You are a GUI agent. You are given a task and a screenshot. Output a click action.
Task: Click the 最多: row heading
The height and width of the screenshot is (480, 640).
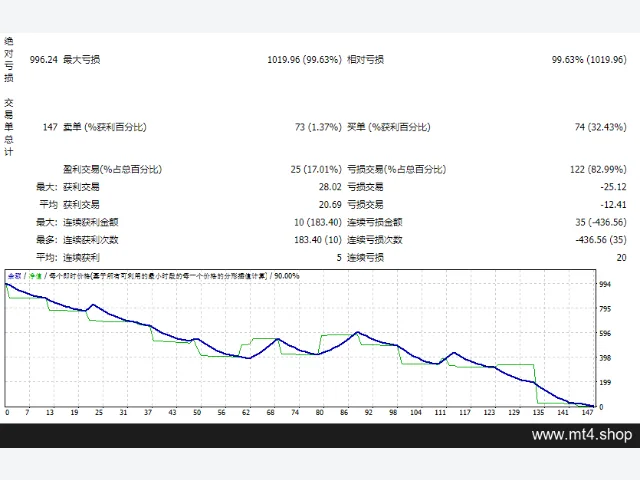[x=47, y=240]
